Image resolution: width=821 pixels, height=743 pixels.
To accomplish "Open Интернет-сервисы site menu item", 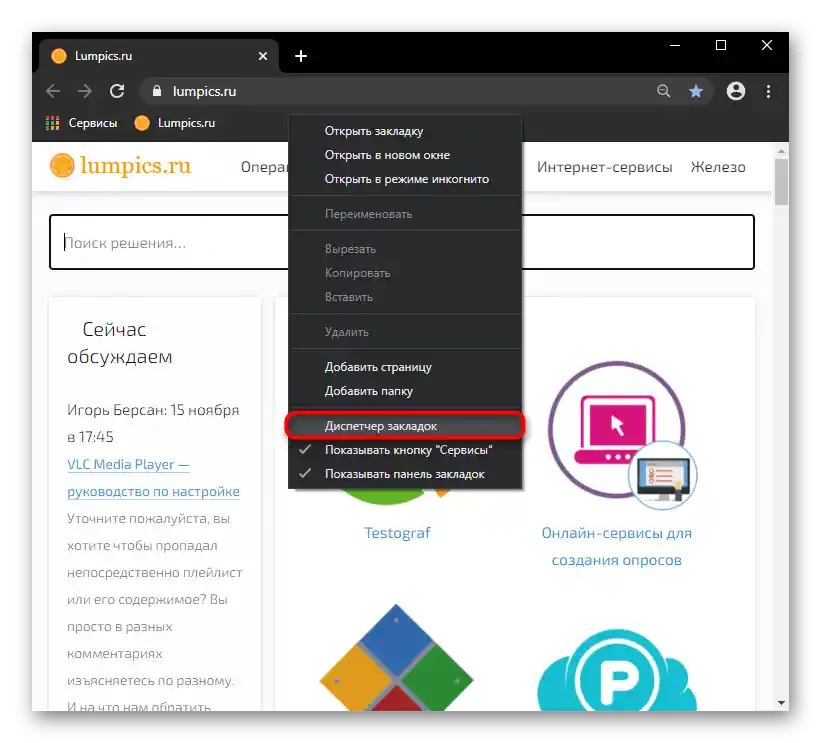I will (x=604, y=167).
